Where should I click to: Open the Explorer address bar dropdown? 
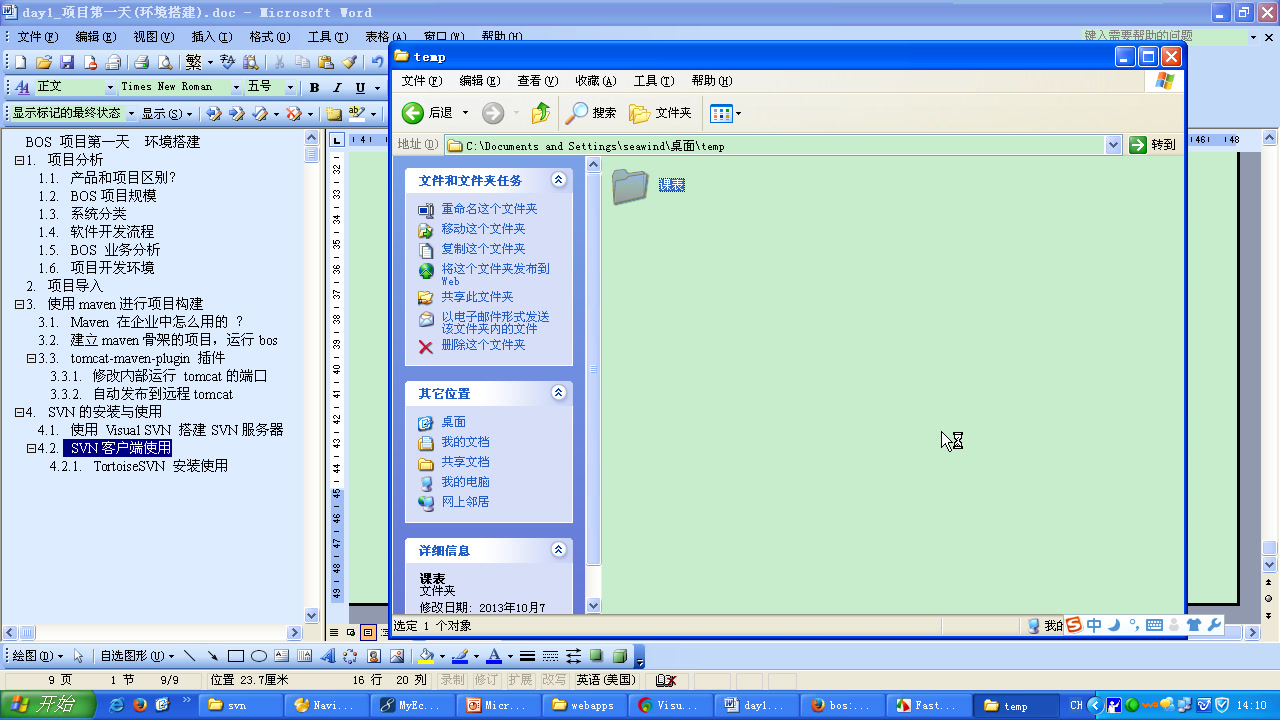1113,145
